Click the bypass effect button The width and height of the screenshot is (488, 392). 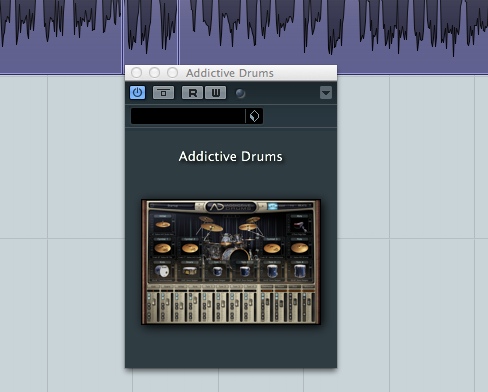163,93
